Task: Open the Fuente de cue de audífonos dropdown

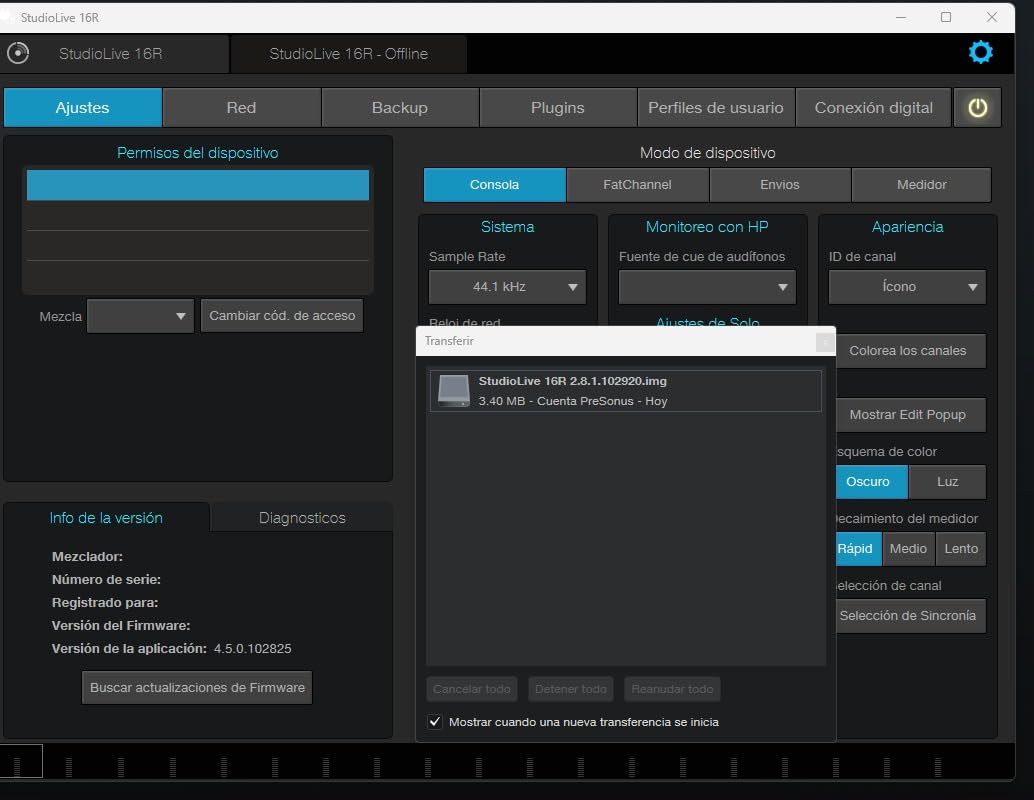Action: 707,287
